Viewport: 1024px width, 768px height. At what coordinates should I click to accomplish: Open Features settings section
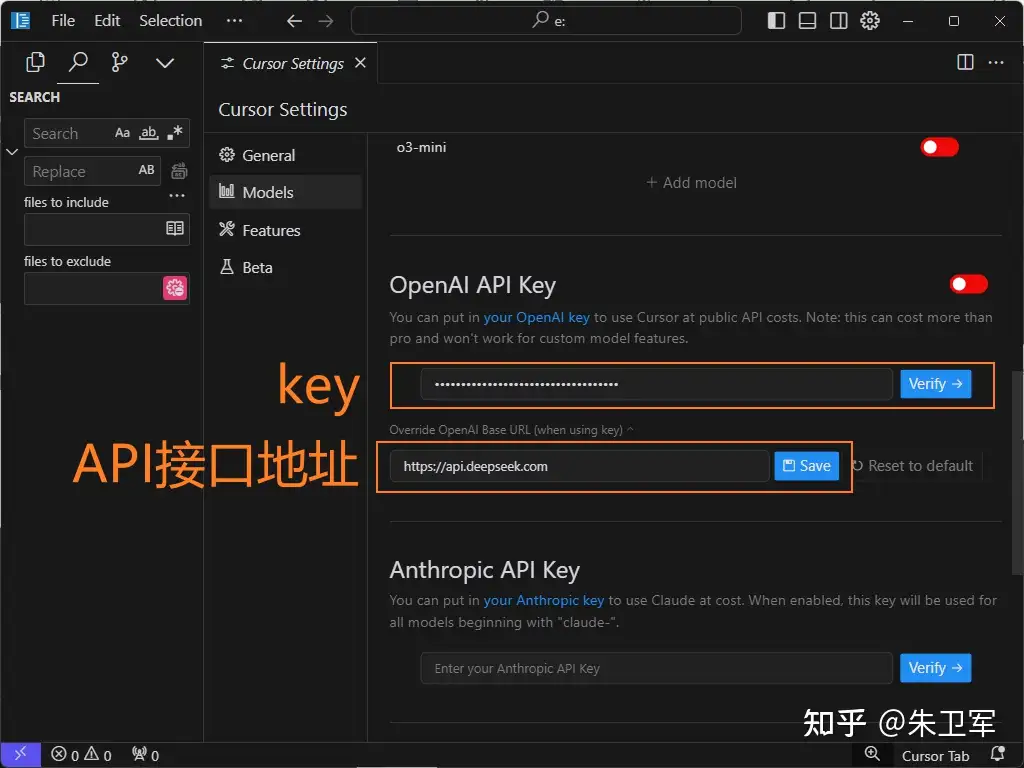point(285,230)
